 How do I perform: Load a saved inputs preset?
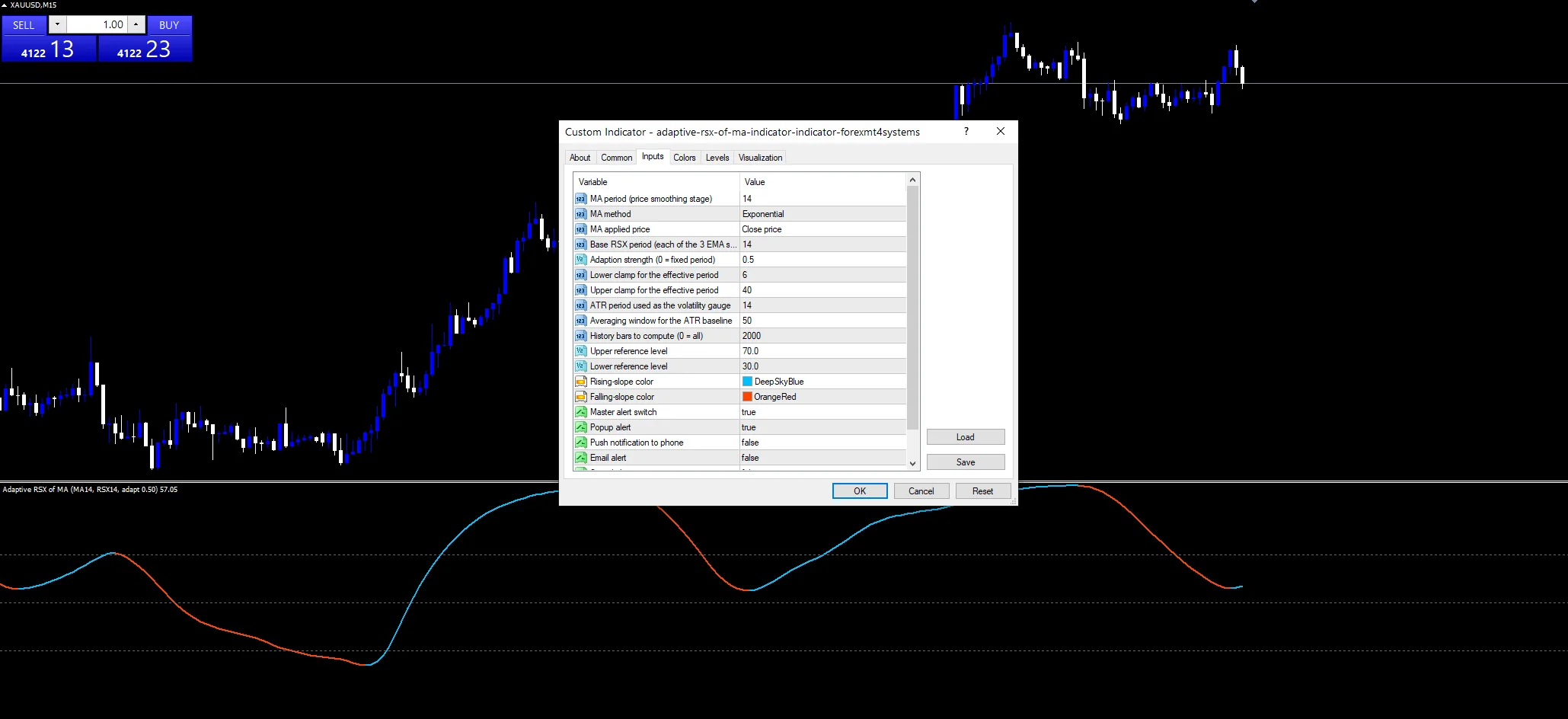[966, 437]
